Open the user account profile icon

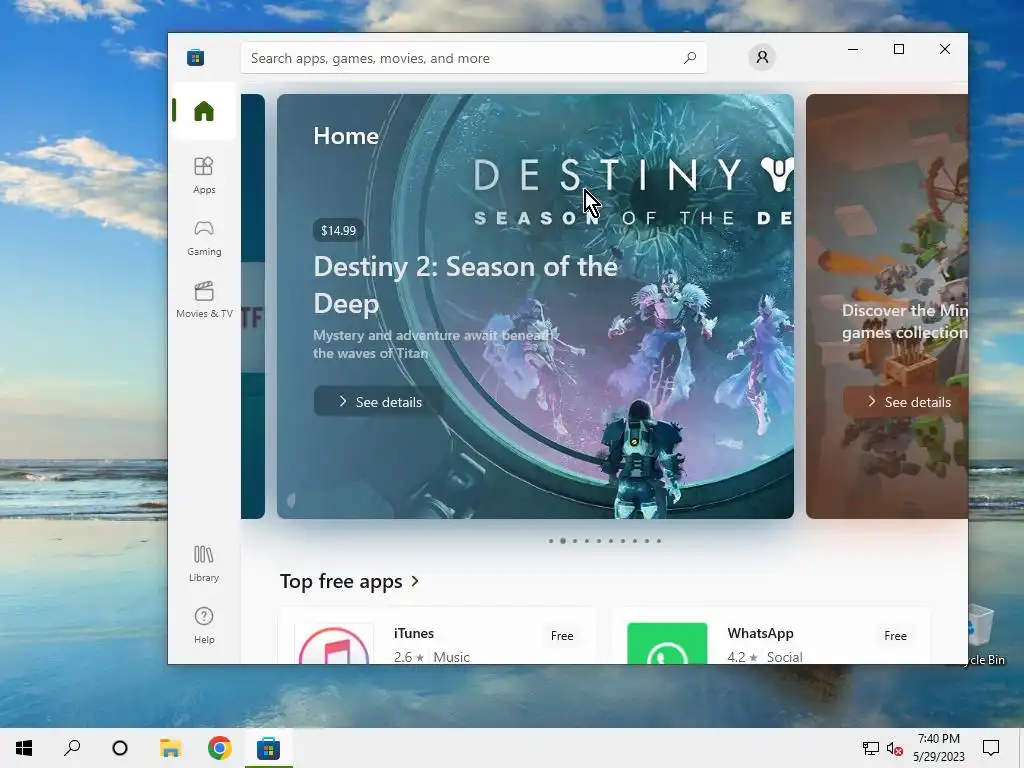click(x=761, y=57)
